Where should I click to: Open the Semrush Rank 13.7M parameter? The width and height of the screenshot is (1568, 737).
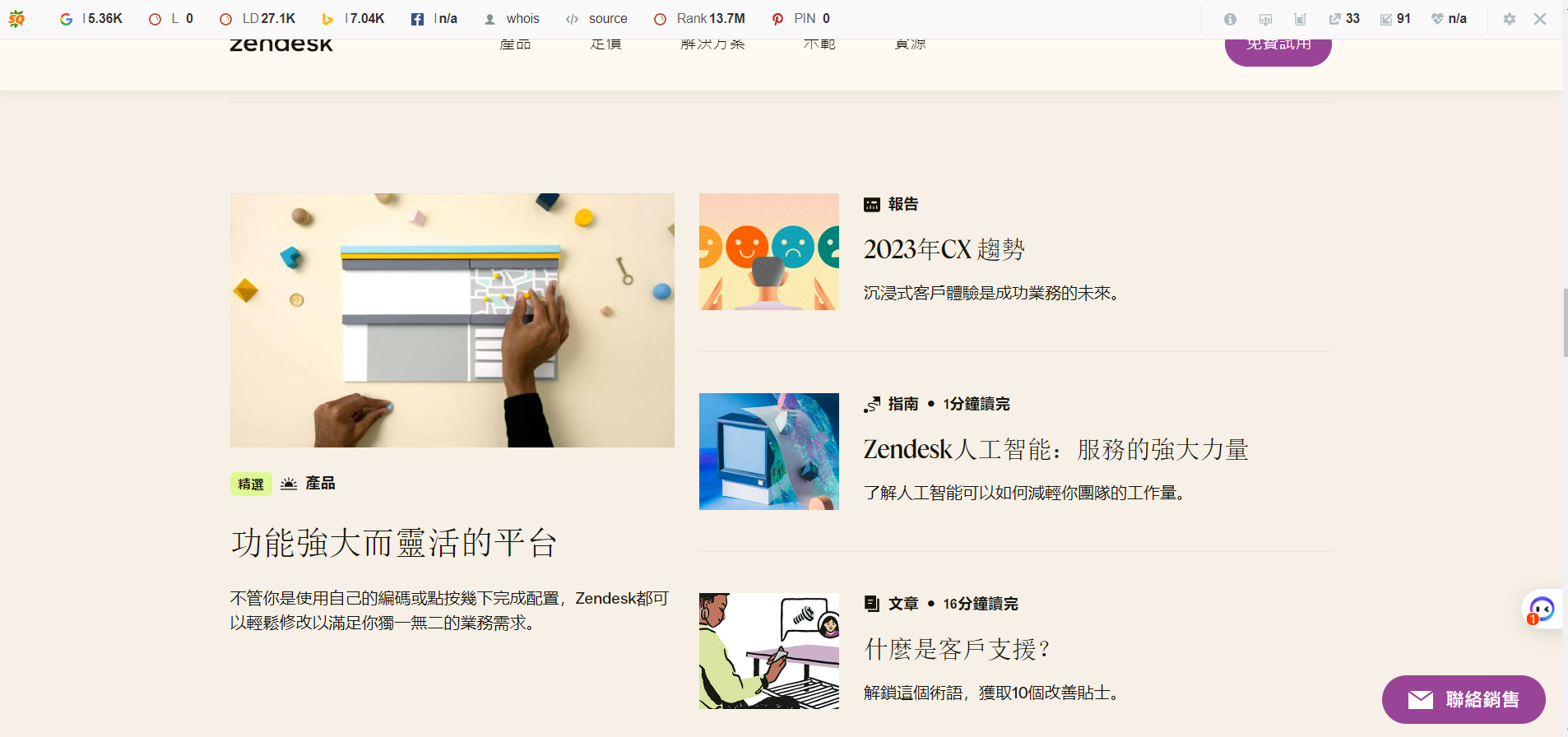[699, 19]
